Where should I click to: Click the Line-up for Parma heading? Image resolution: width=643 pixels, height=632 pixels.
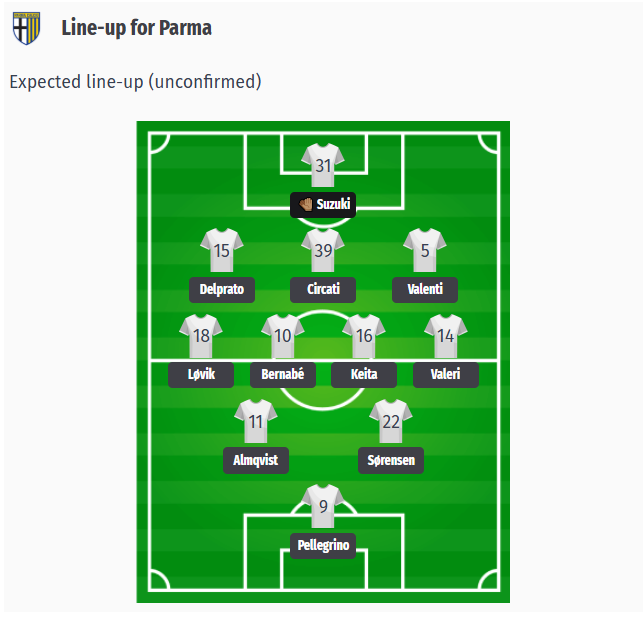[137, 28]
